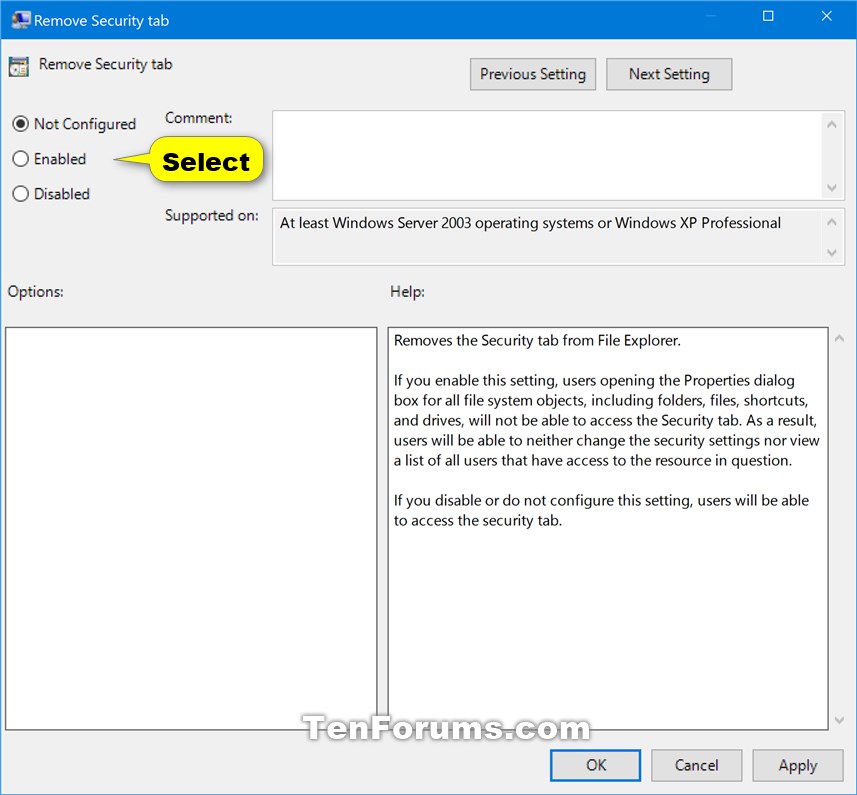Maximize the Remove Security tab window
857x795 pixels.
[768, 16]
